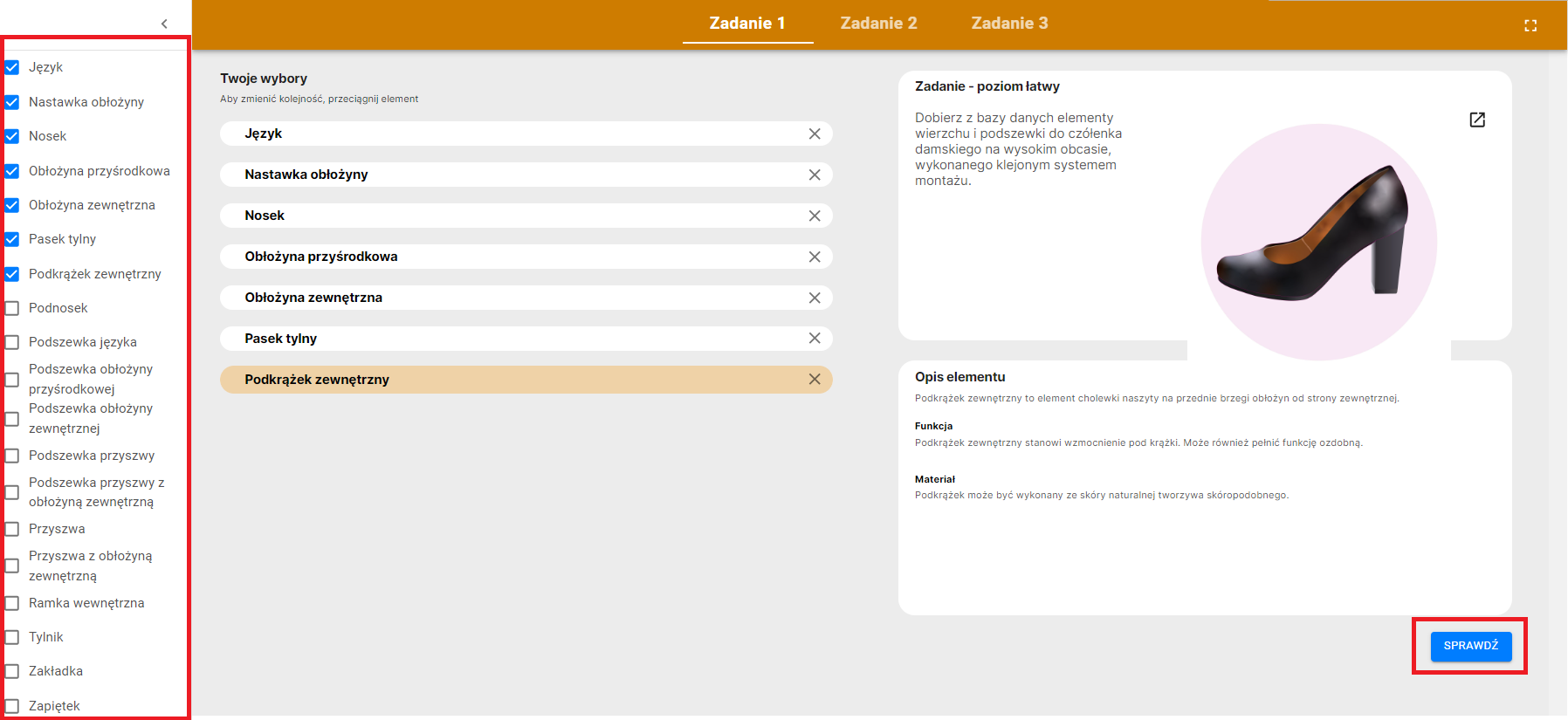Remove Język from your choices
Viewport: 1568px width, 720px height.
point(814,134)
